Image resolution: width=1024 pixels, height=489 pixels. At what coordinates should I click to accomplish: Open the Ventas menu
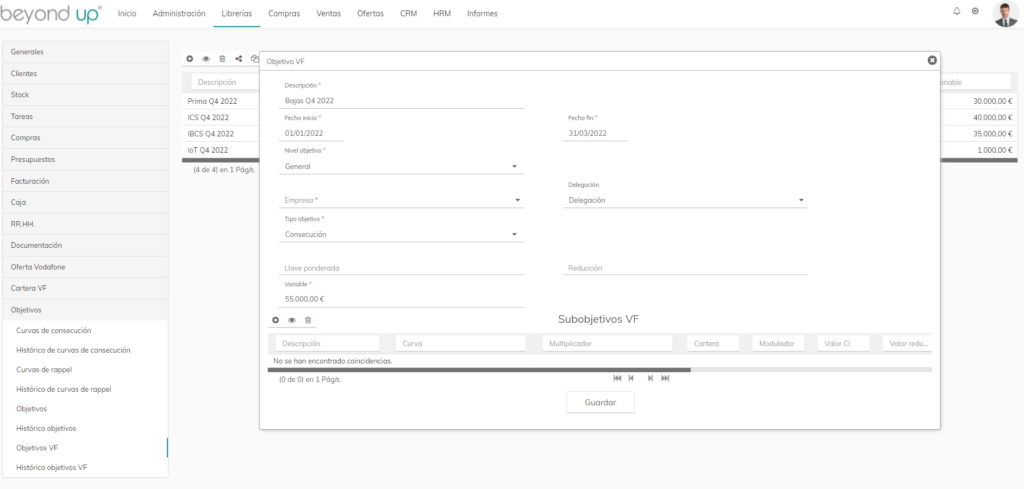point(327,13)
